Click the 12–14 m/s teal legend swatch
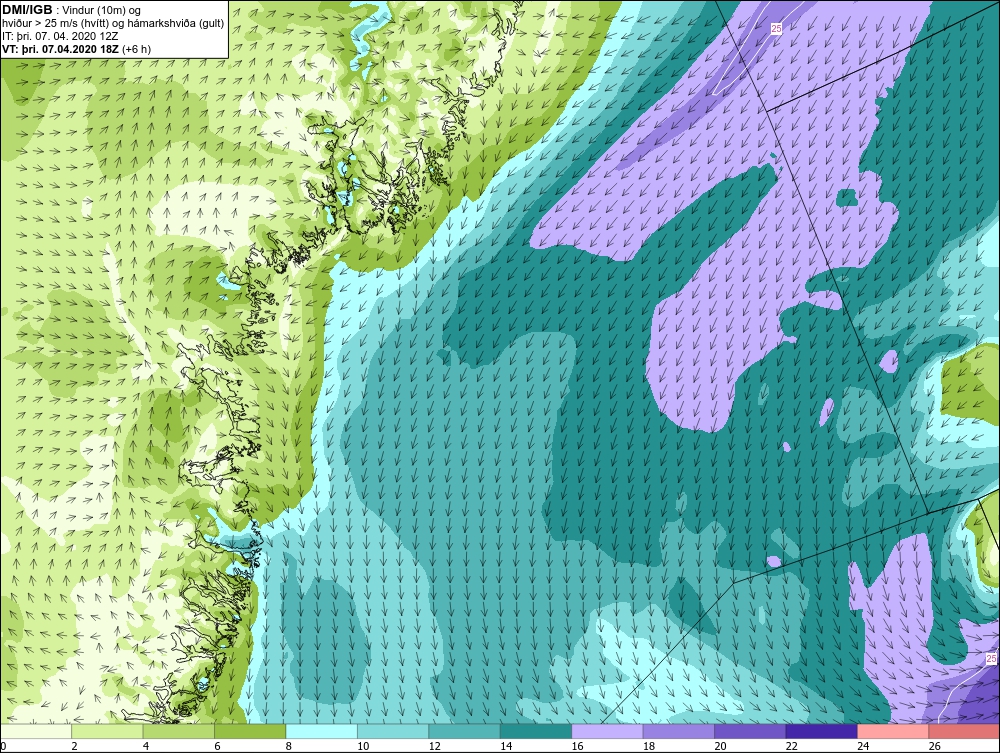 464,731
